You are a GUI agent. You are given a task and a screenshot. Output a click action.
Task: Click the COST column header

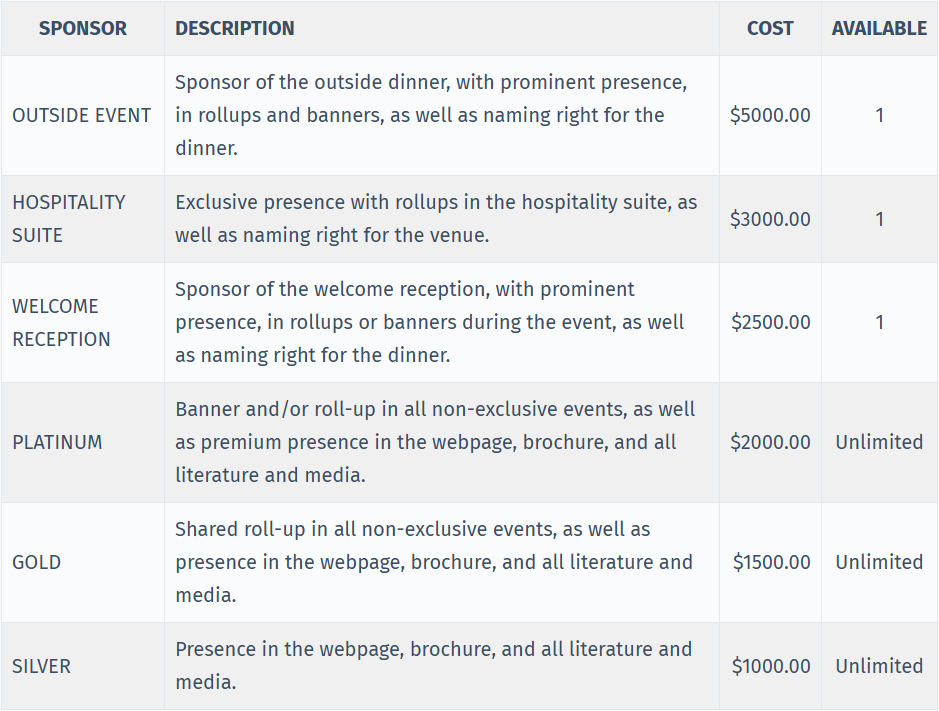(x=770, y=28)
